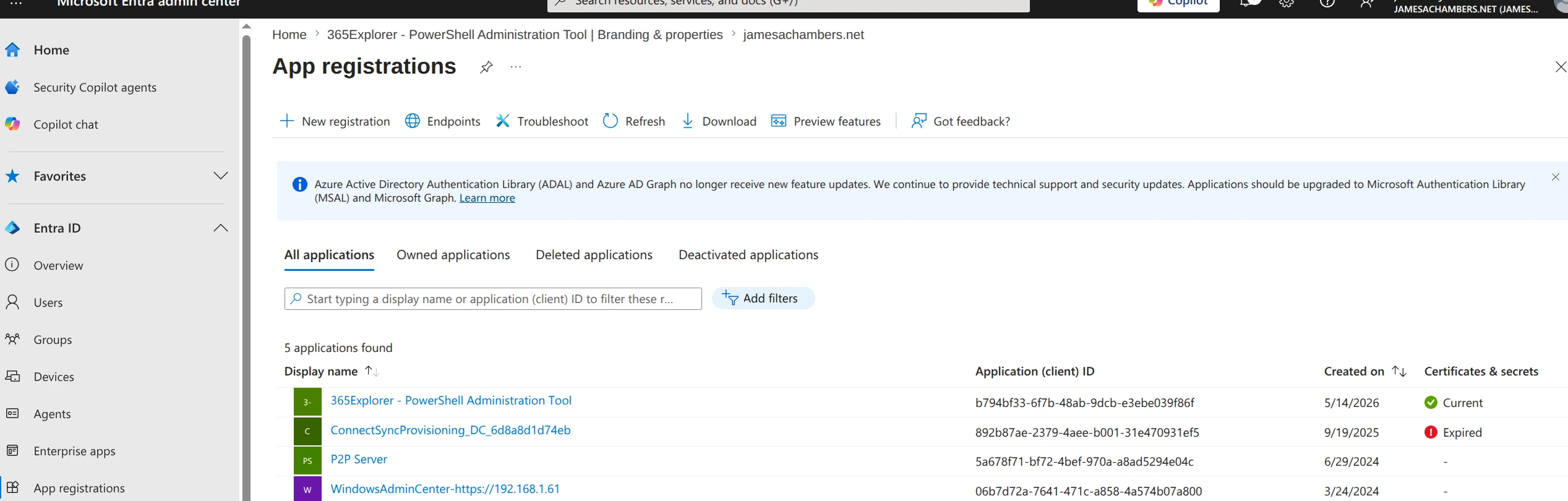Click the Favorites star icon
Viewport: 1568px width, 501px height.
coord(12,176)
